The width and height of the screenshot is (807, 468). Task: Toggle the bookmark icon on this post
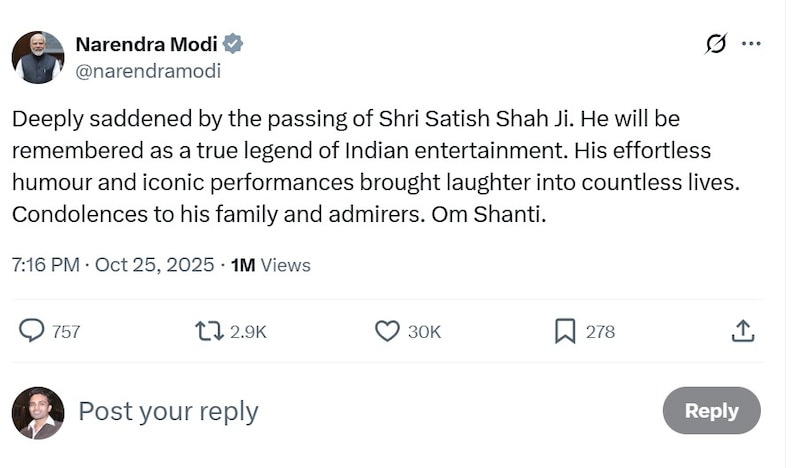pos(565,331)
